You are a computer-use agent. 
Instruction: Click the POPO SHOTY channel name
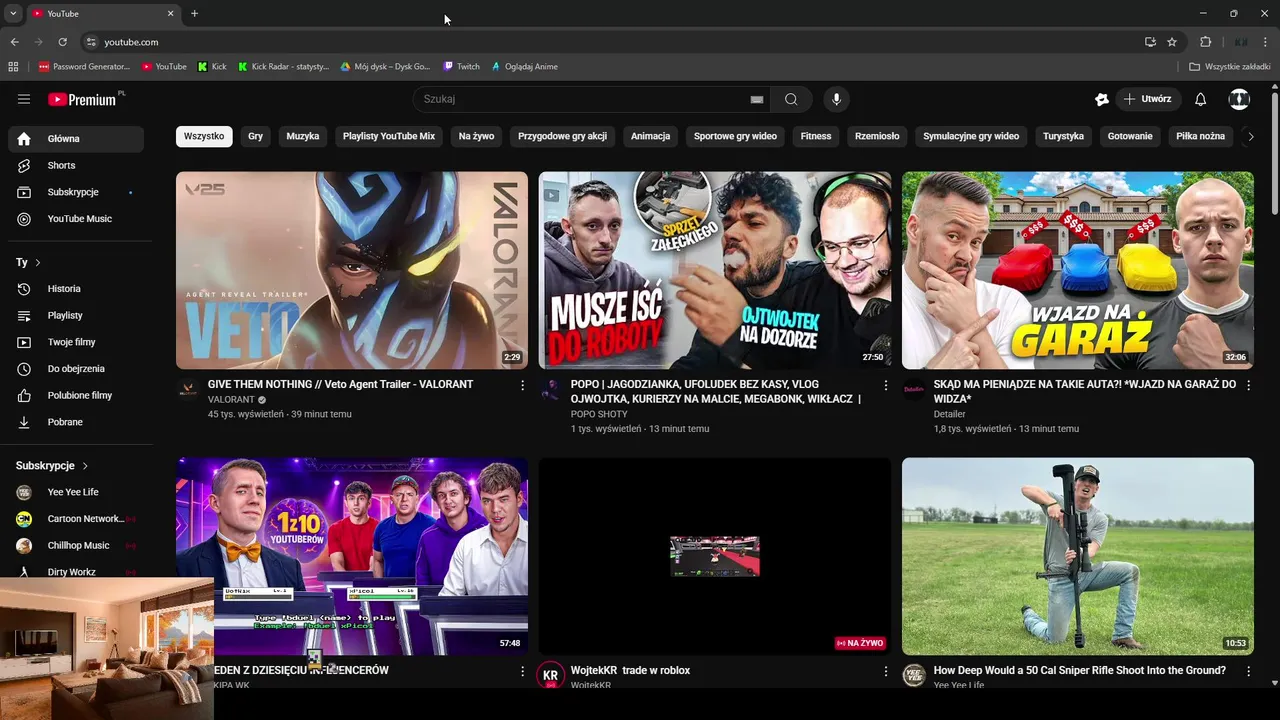coord(599,414)
